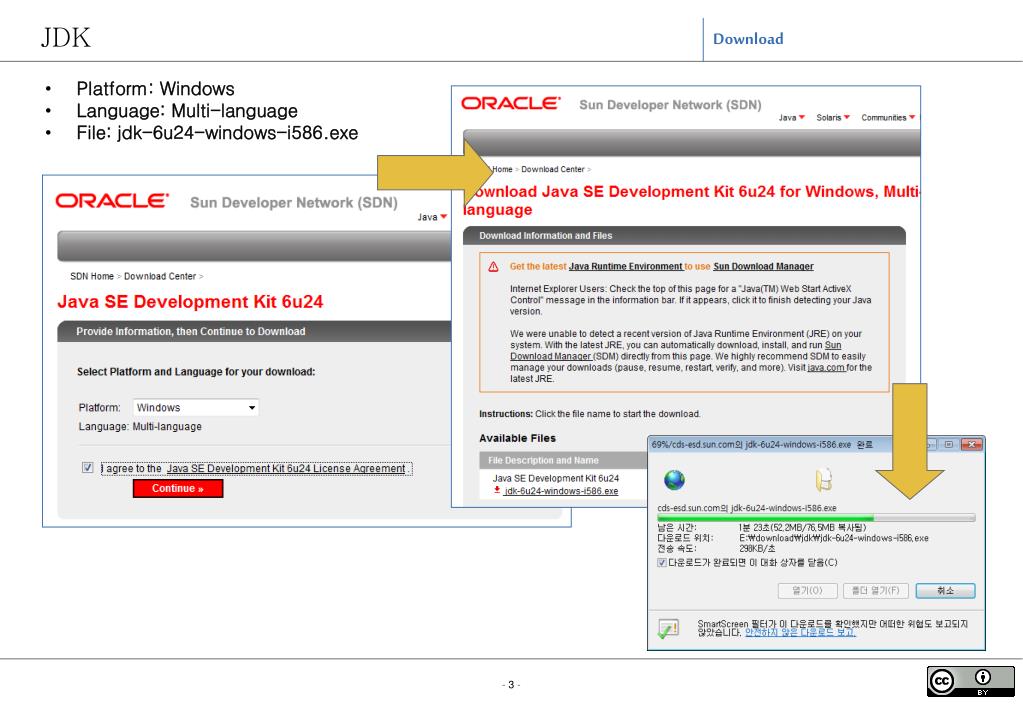
Task: Expand the Java menu in left window
Action: (x=432, y=217)
